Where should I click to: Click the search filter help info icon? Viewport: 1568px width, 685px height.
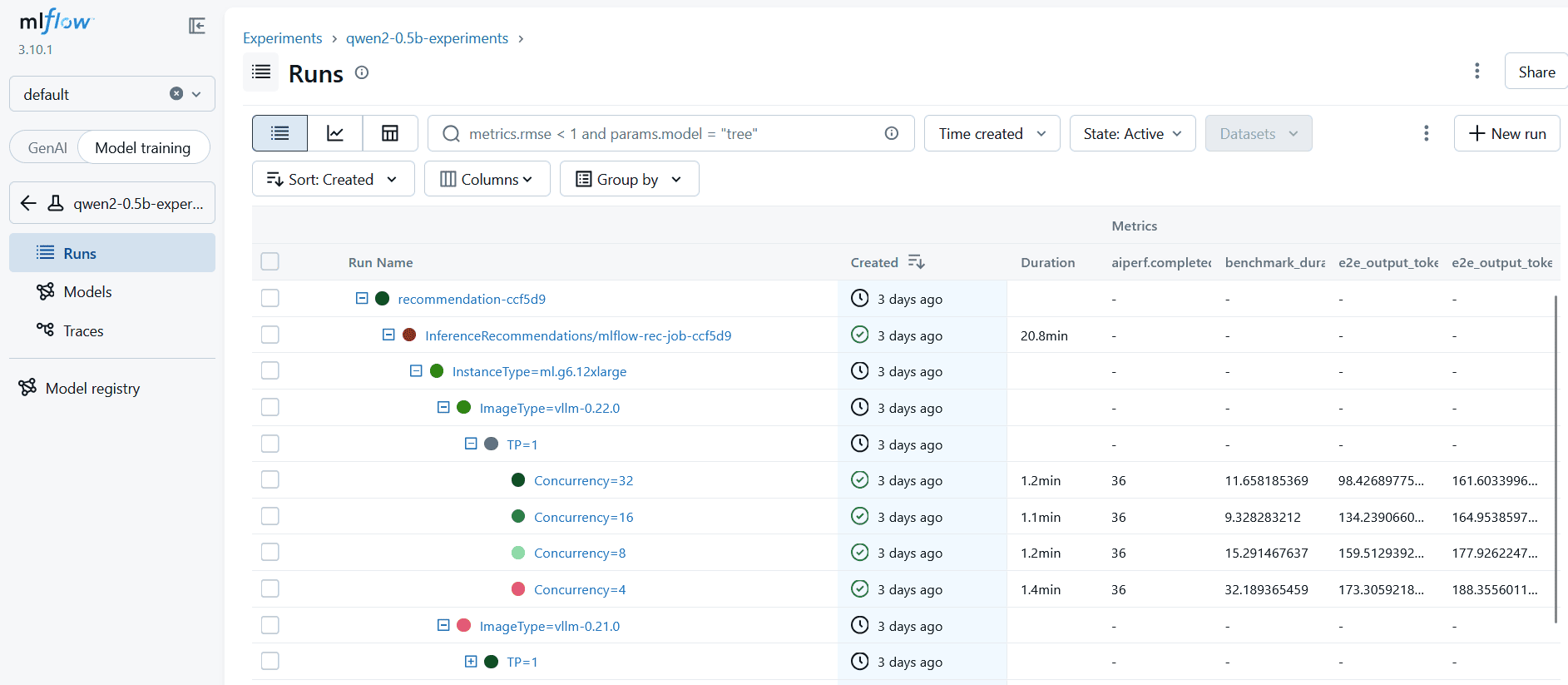tap(892, 133)
